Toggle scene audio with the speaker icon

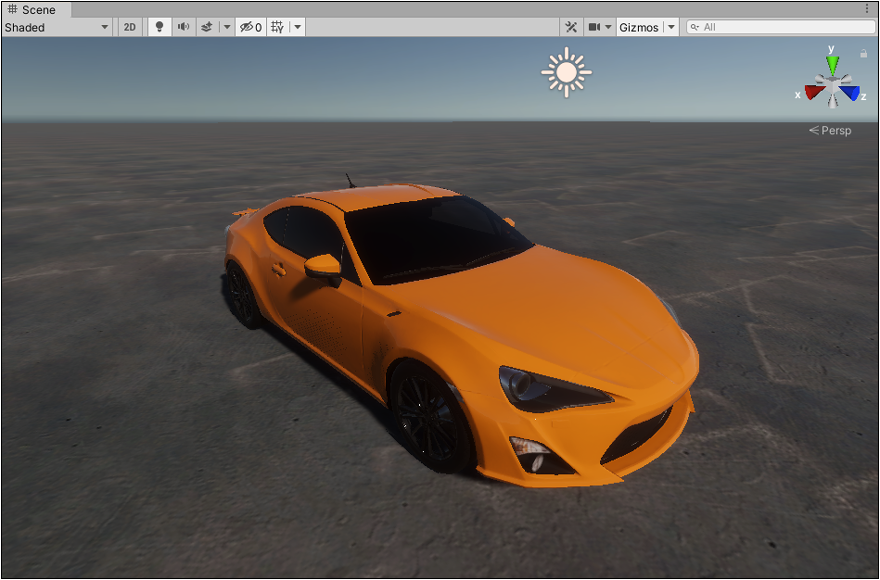(x=183, y=27)
